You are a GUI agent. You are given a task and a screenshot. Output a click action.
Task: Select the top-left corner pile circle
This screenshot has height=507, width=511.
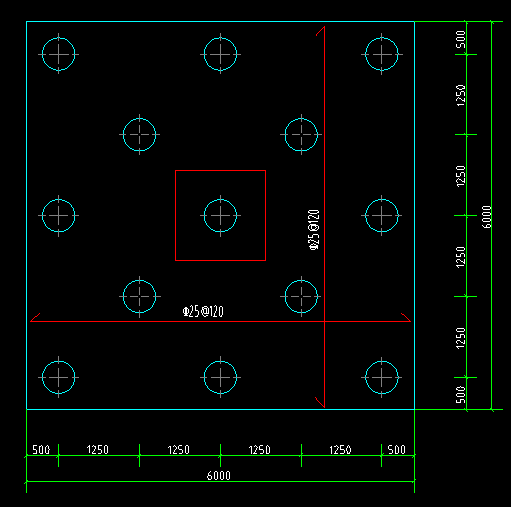pos(59,54)
